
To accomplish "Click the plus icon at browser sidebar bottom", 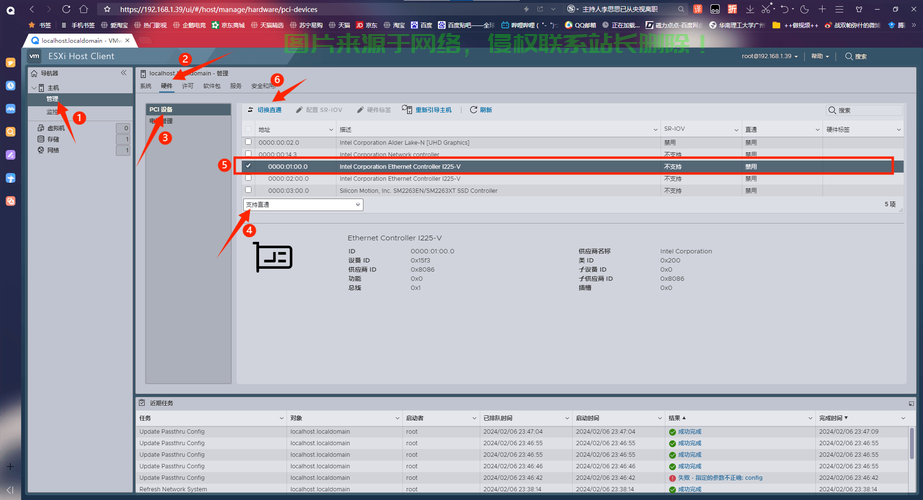I will (10, 466).
